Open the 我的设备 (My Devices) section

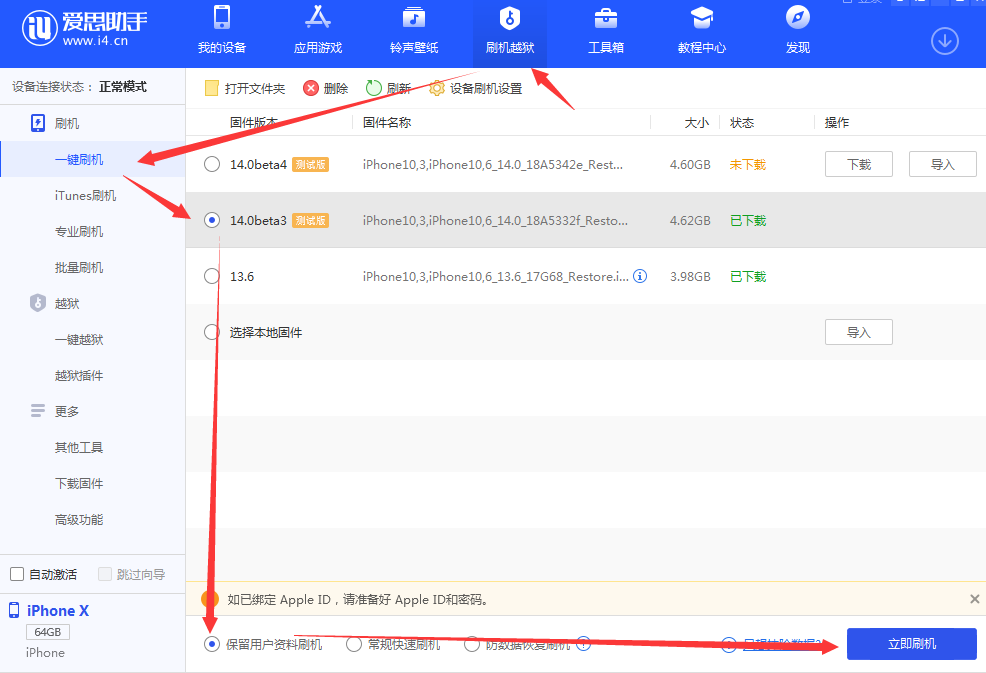pos(221,30)
